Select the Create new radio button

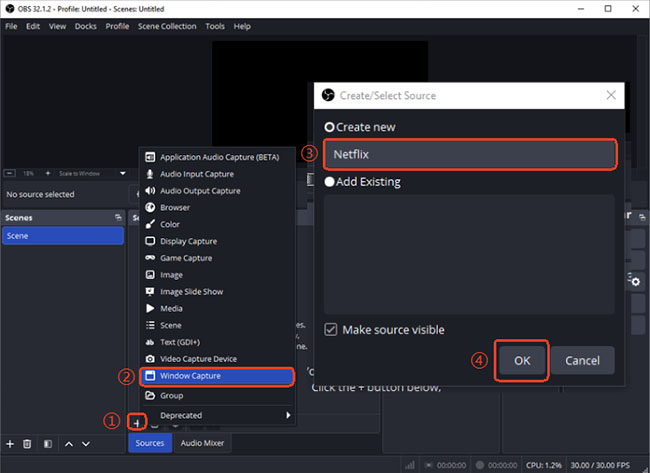[x=329, y=127]
